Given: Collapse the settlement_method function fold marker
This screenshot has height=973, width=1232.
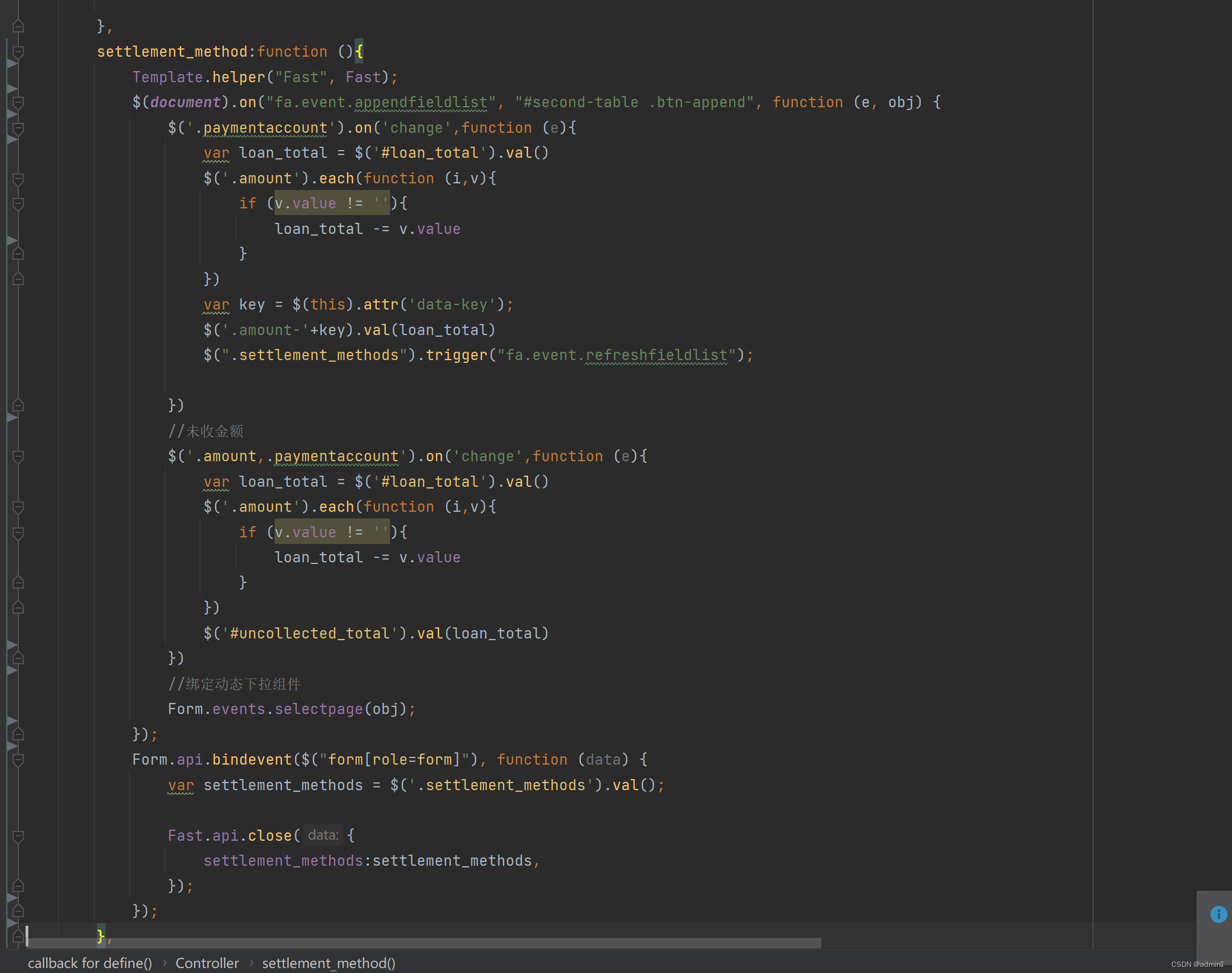Looking at the screenshot, I should pos(18,52).
